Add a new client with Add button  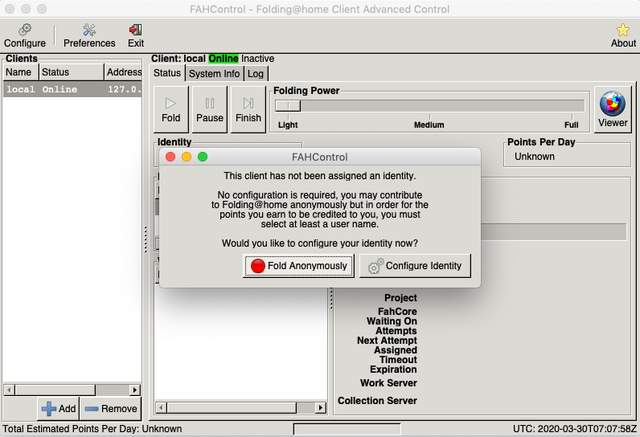tap(59, 408)
